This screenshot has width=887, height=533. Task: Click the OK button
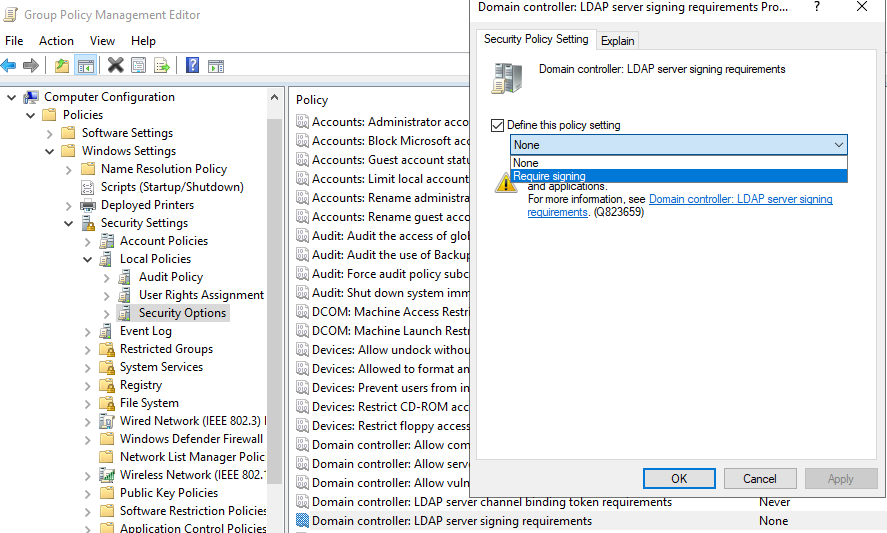(679, 479)
